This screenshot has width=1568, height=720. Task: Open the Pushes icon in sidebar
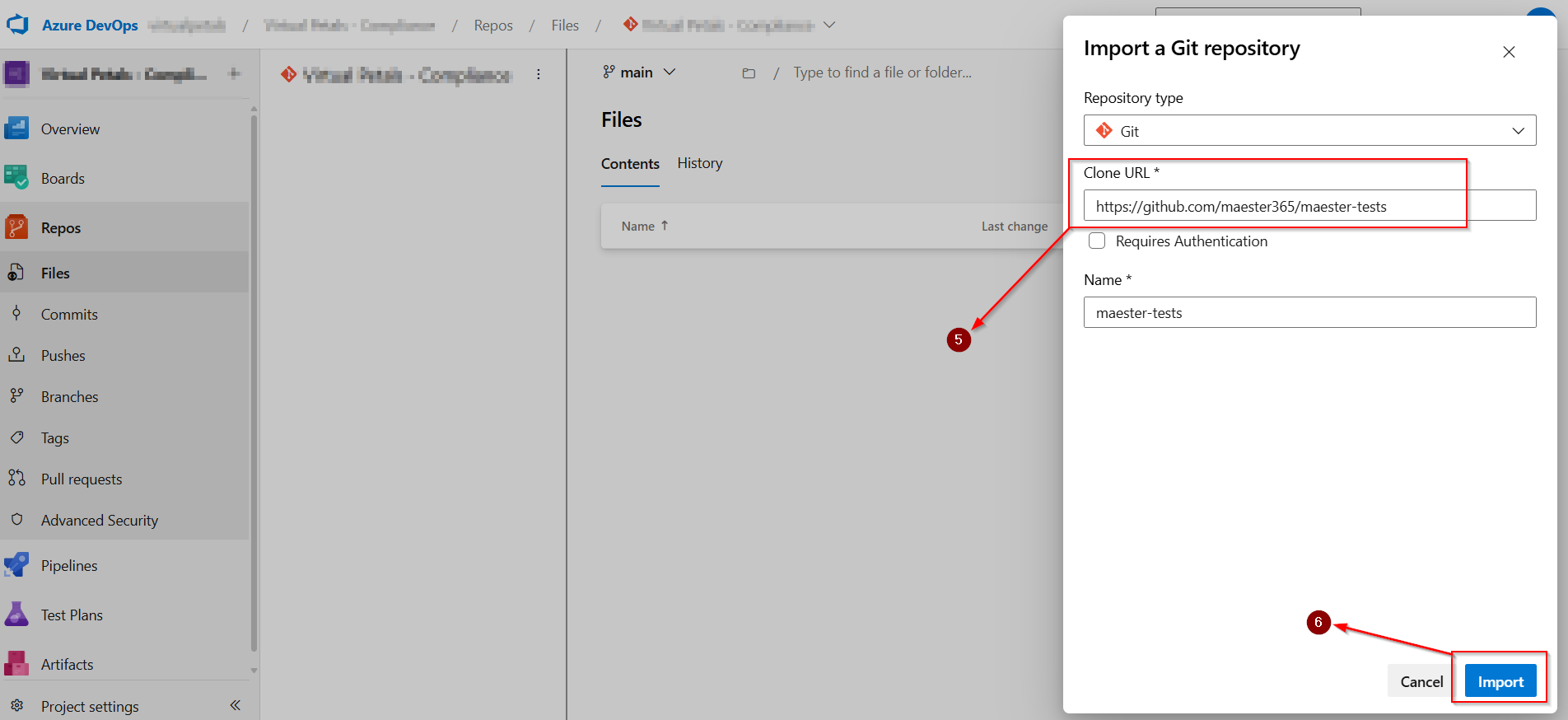[x=16, y=355]
